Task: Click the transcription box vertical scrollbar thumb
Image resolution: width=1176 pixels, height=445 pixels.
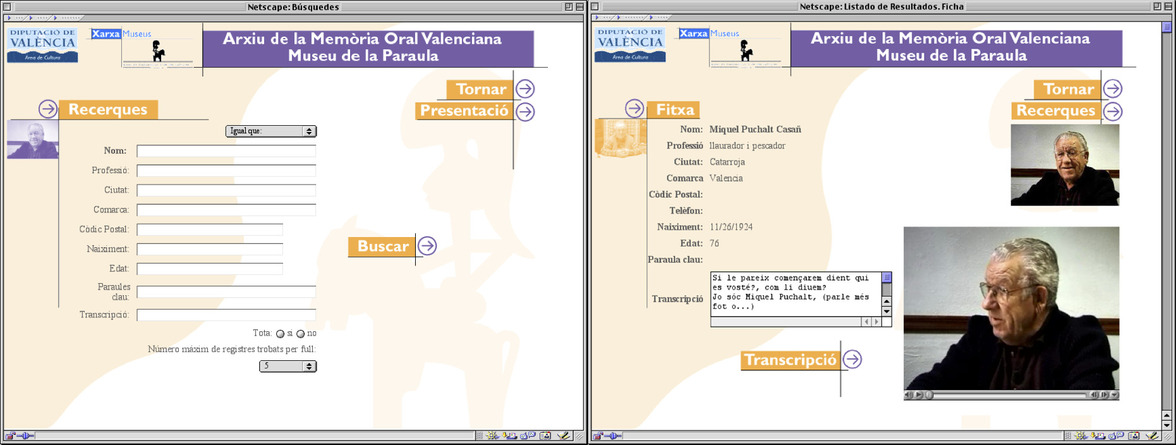Action: tap(886, 278)
